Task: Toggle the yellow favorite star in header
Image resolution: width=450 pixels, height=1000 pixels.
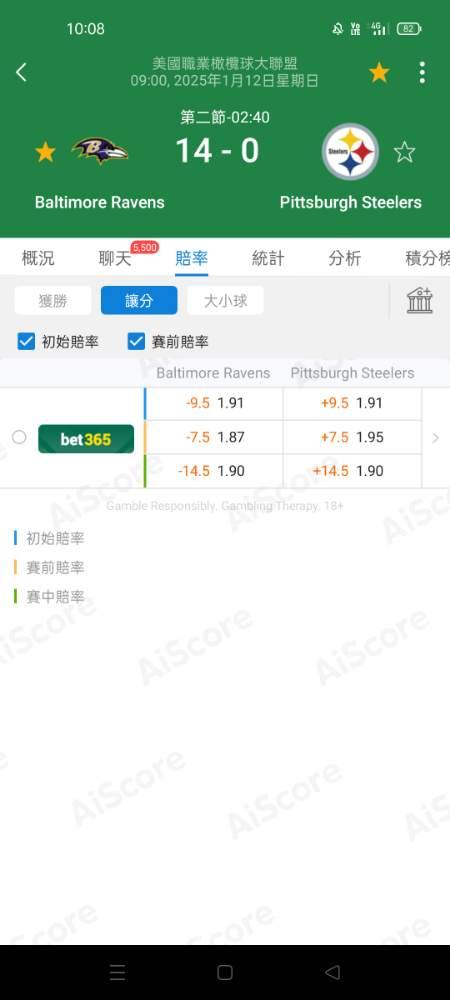Action: [x=379, y=73]
